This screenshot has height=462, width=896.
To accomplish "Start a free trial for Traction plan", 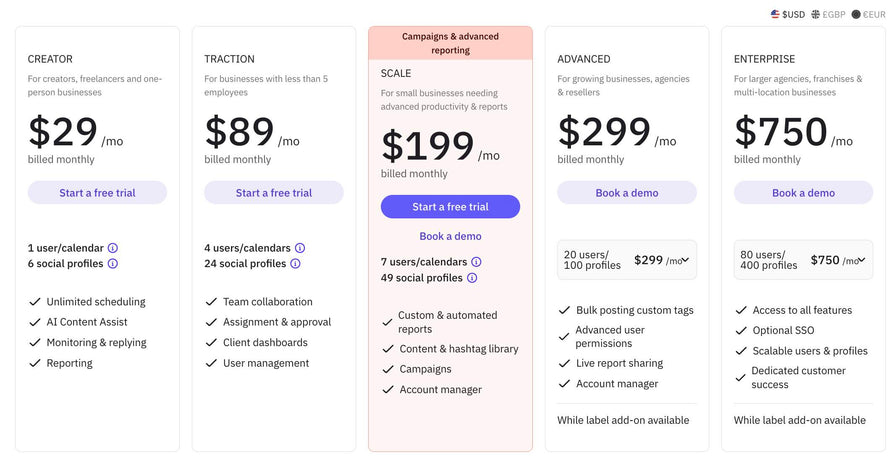I will (x=274, y=193).
